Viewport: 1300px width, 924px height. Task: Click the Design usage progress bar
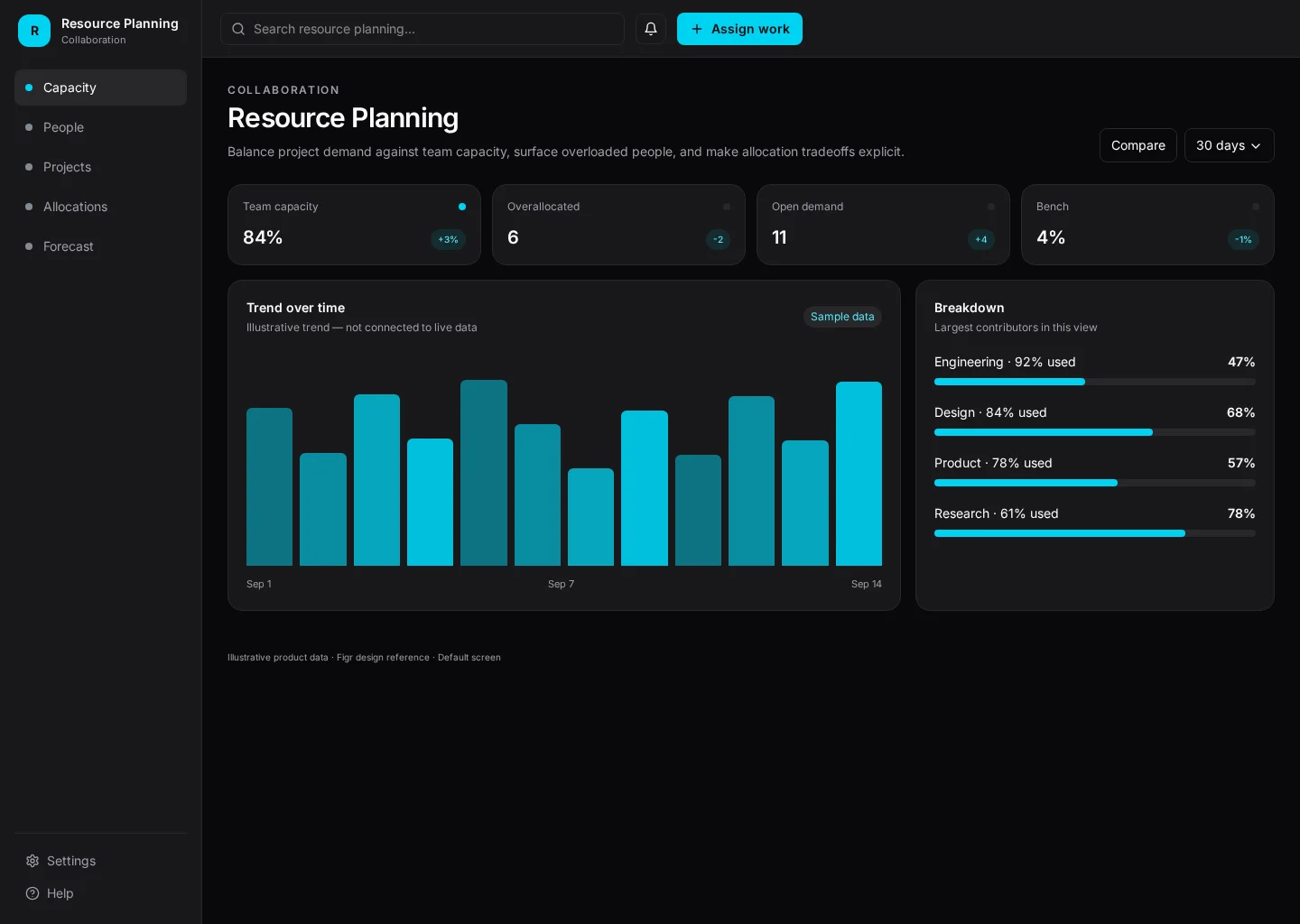pyautogui.click(x=1094, y=432)
